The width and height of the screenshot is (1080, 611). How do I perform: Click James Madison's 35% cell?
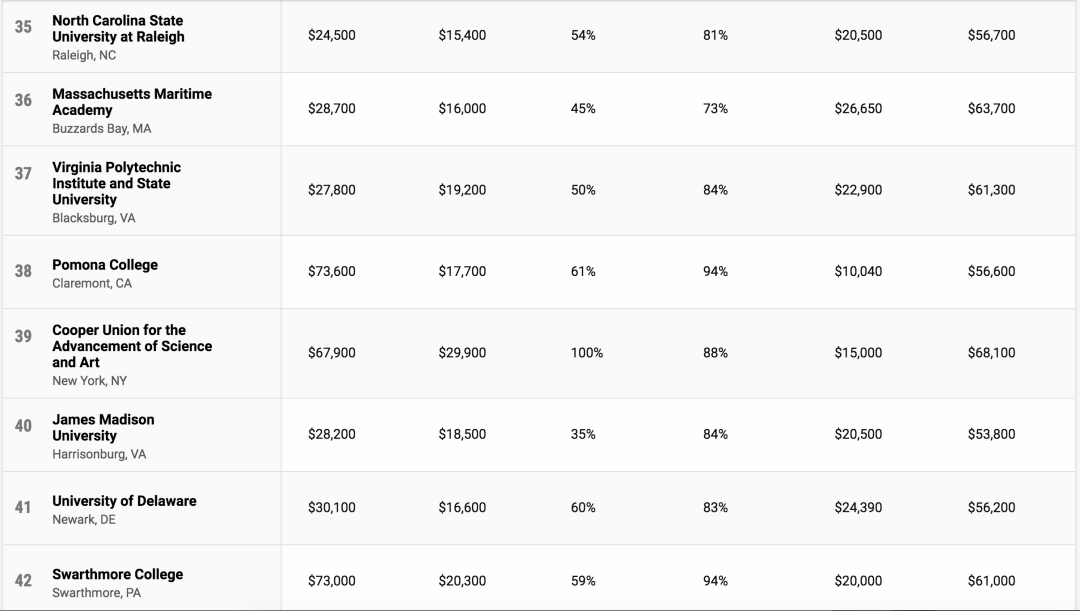[582, 434]
